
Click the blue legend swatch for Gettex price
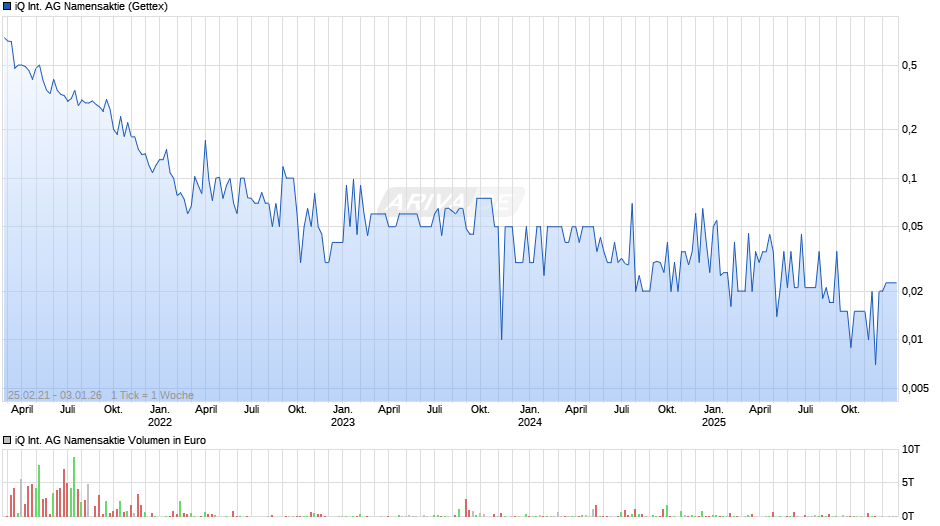point(7,7)
